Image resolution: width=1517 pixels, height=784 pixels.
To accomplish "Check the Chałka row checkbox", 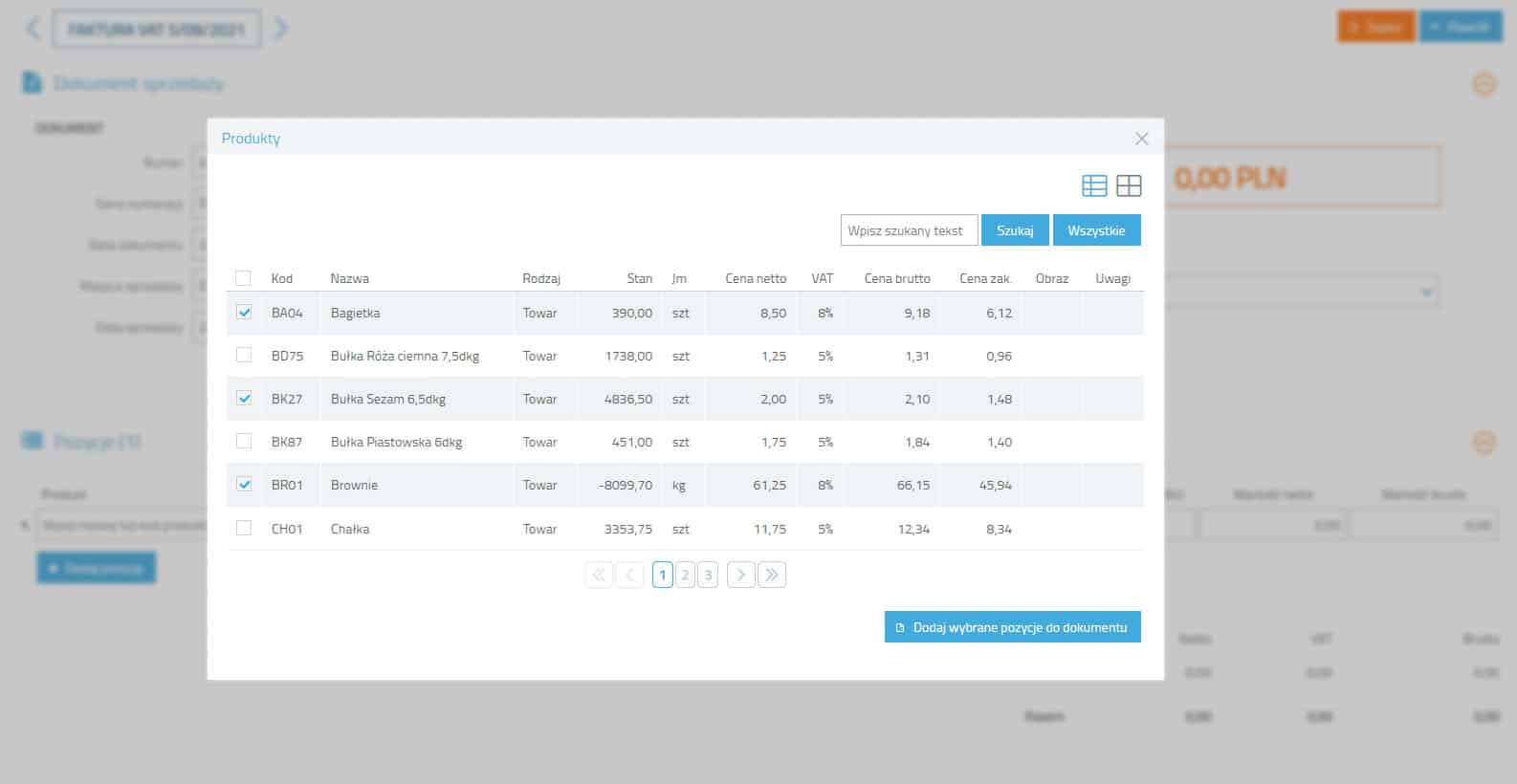I will (x=244, y=528).
